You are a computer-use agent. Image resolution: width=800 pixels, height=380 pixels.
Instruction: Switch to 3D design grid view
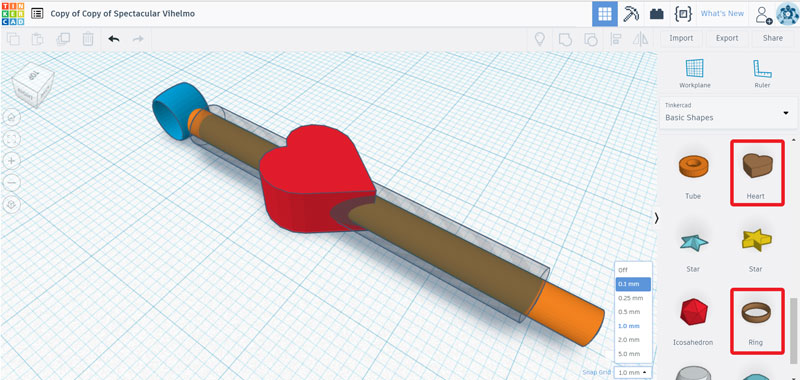(x=605, y=14)
